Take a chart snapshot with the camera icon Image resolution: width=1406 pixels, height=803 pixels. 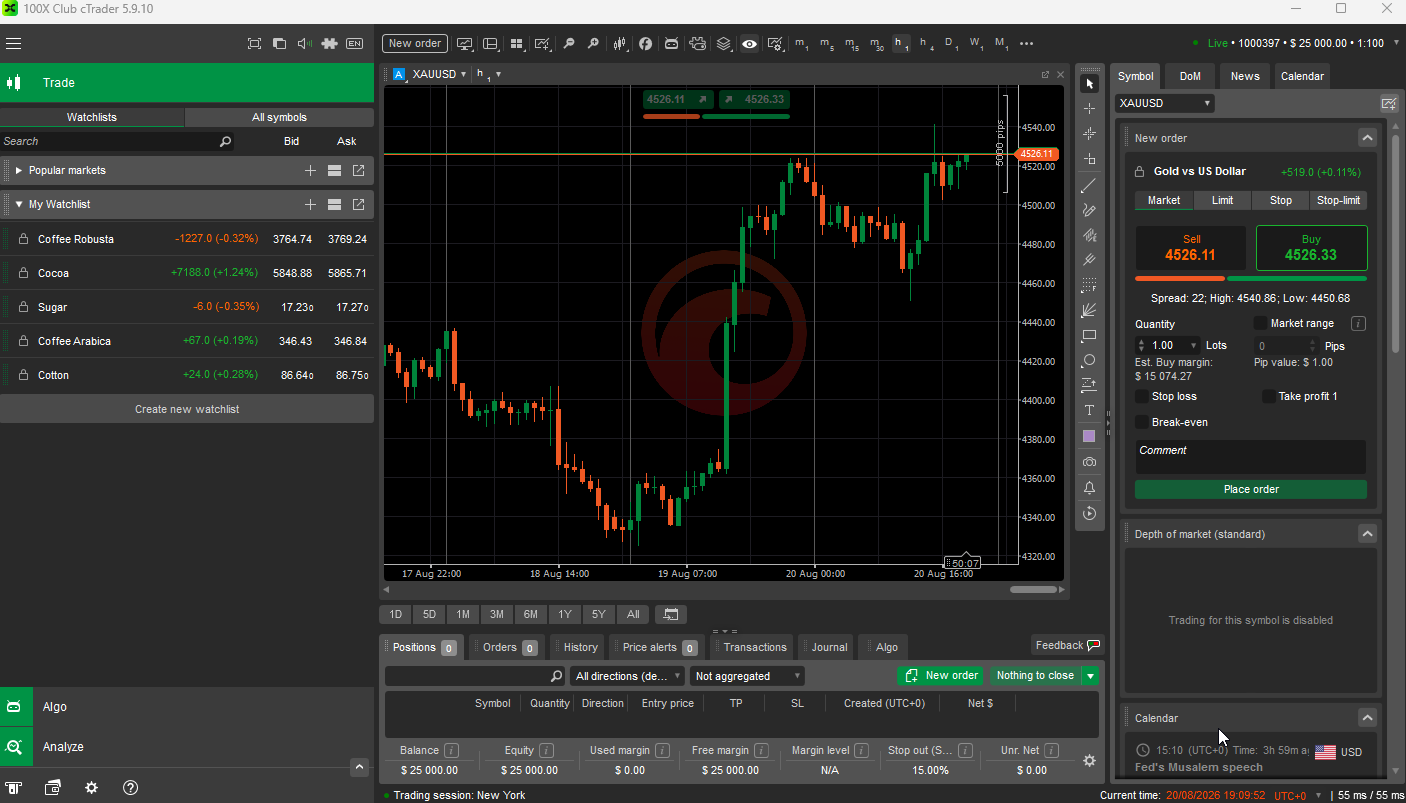1090,462
